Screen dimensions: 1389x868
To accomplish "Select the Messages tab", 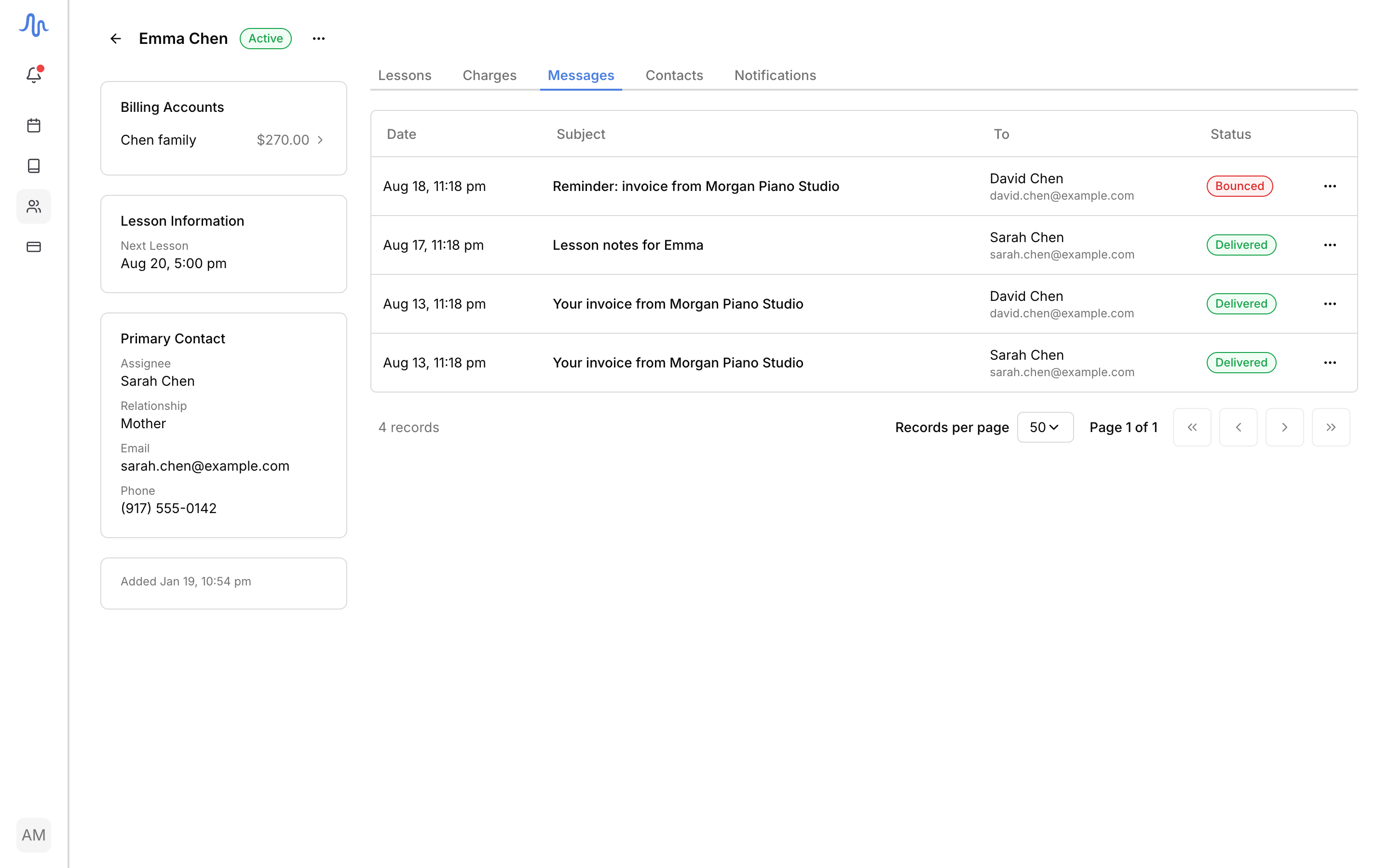I will 581,75.
